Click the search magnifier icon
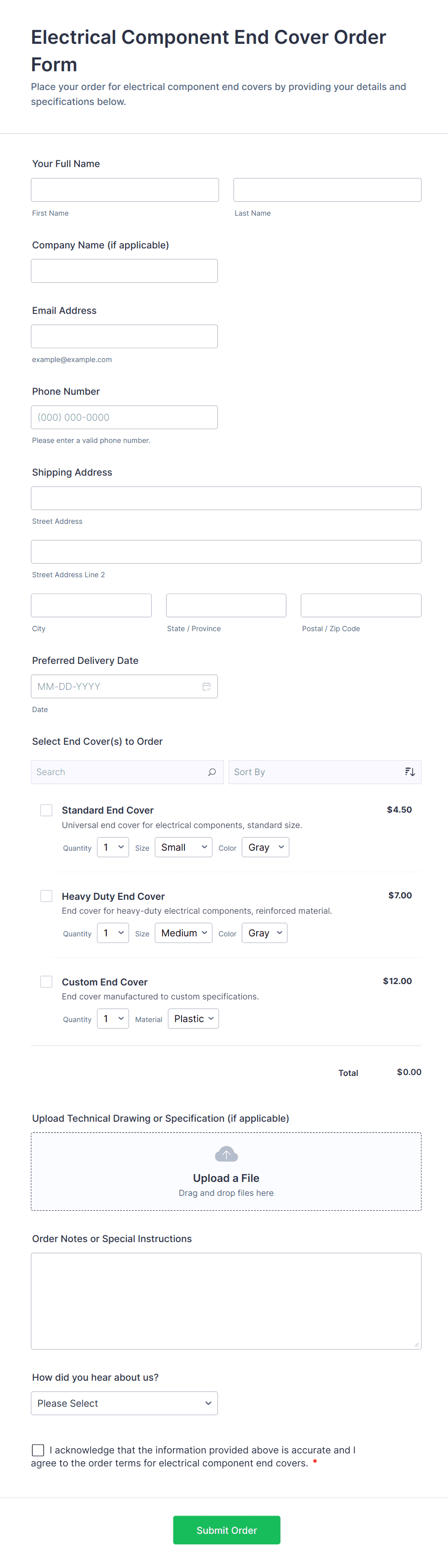 (x=212, y=772)
